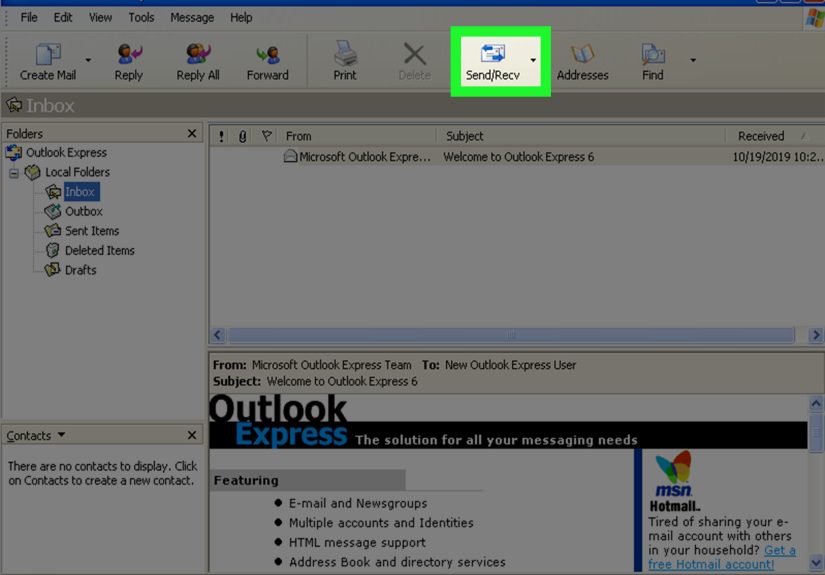
Task: Close the Folders pane
Action: coord(192,134)
